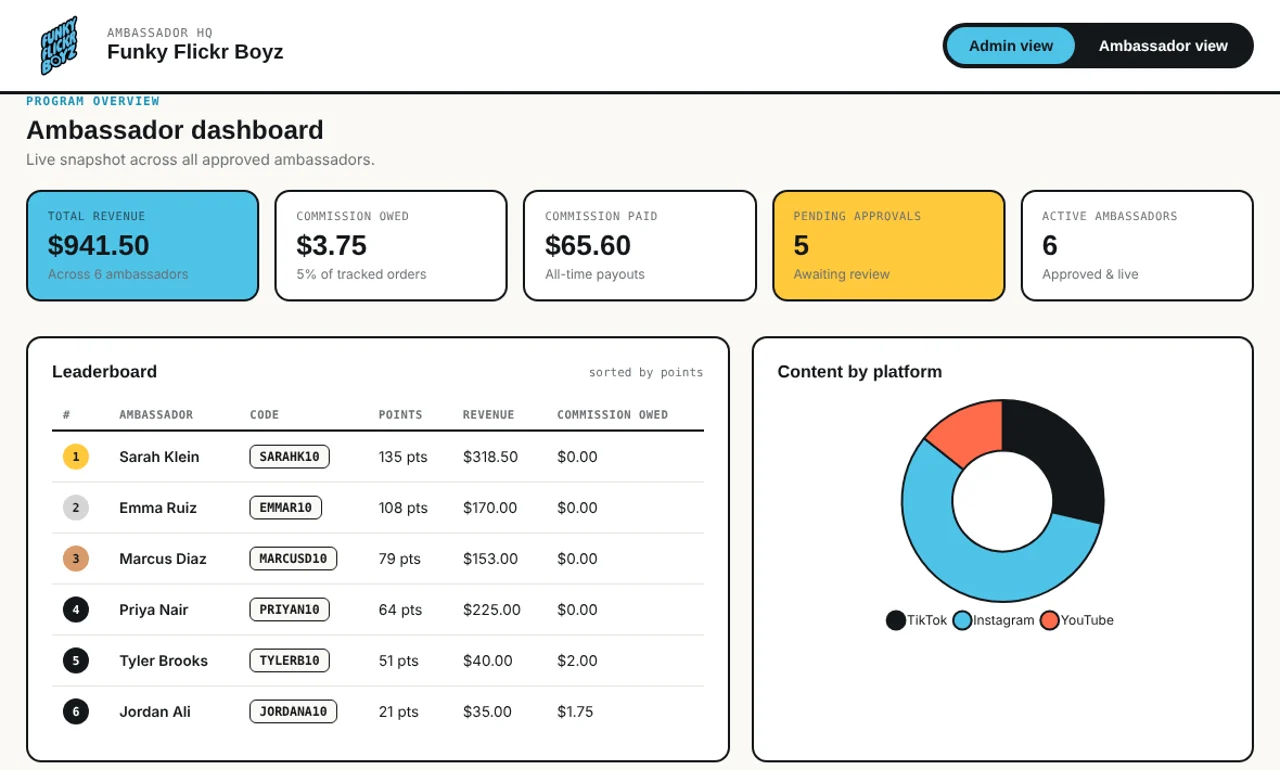Image resolution: width=1280 pixels, height=770 pixels.
Task: Click the Commission Owed column header
Action: click(612, 415)
